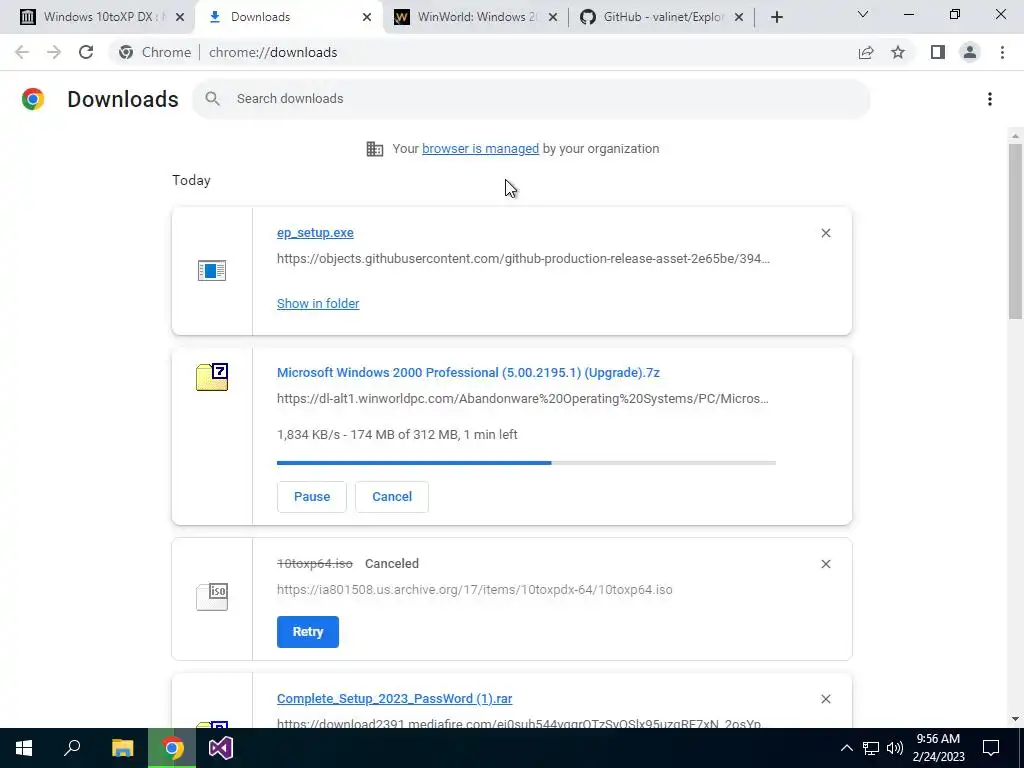The image size is (1024, 768).
Task: Show ep_setup.exe in folder
Action: click(318, 304)
